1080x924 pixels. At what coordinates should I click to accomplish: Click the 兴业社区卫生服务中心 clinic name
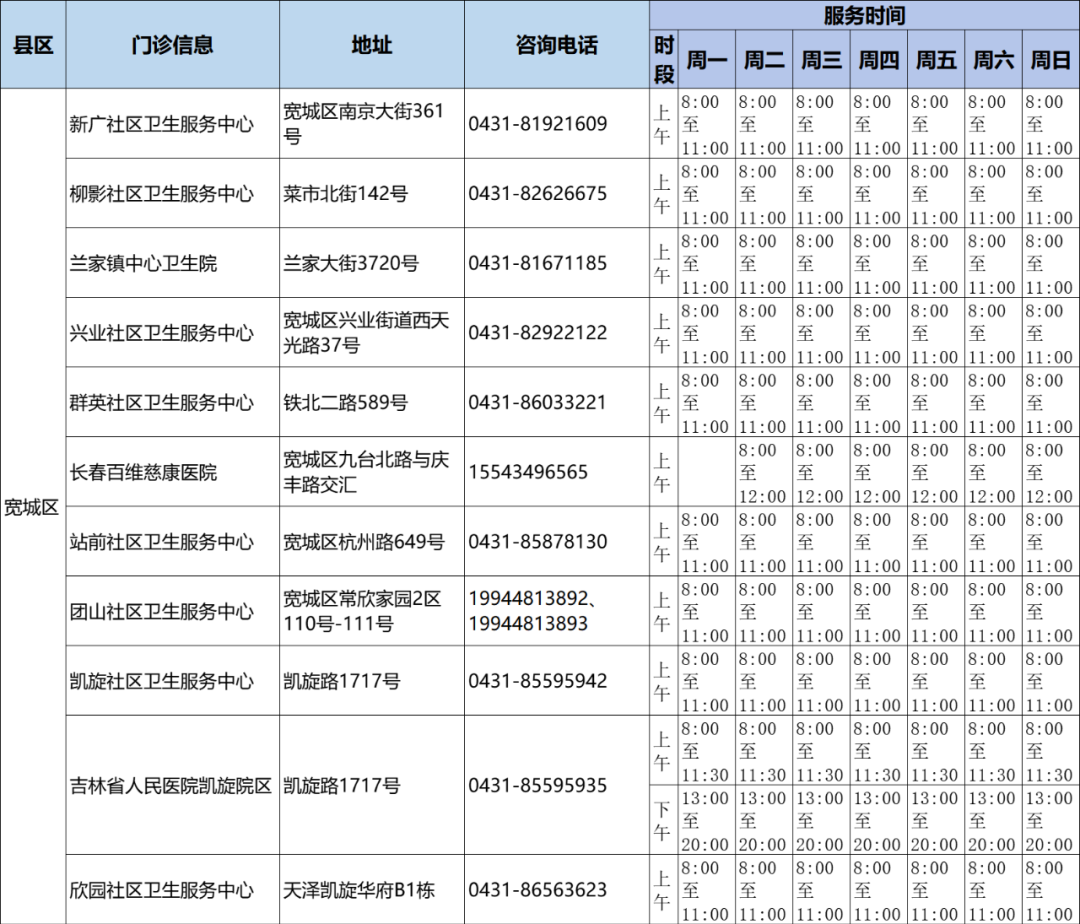[162, 333]
